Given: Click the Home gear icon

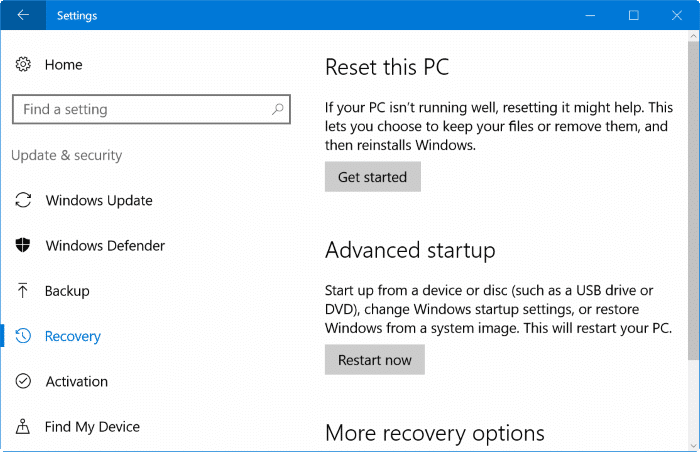Looking at the screenshot, I should [x=23, y=64].
